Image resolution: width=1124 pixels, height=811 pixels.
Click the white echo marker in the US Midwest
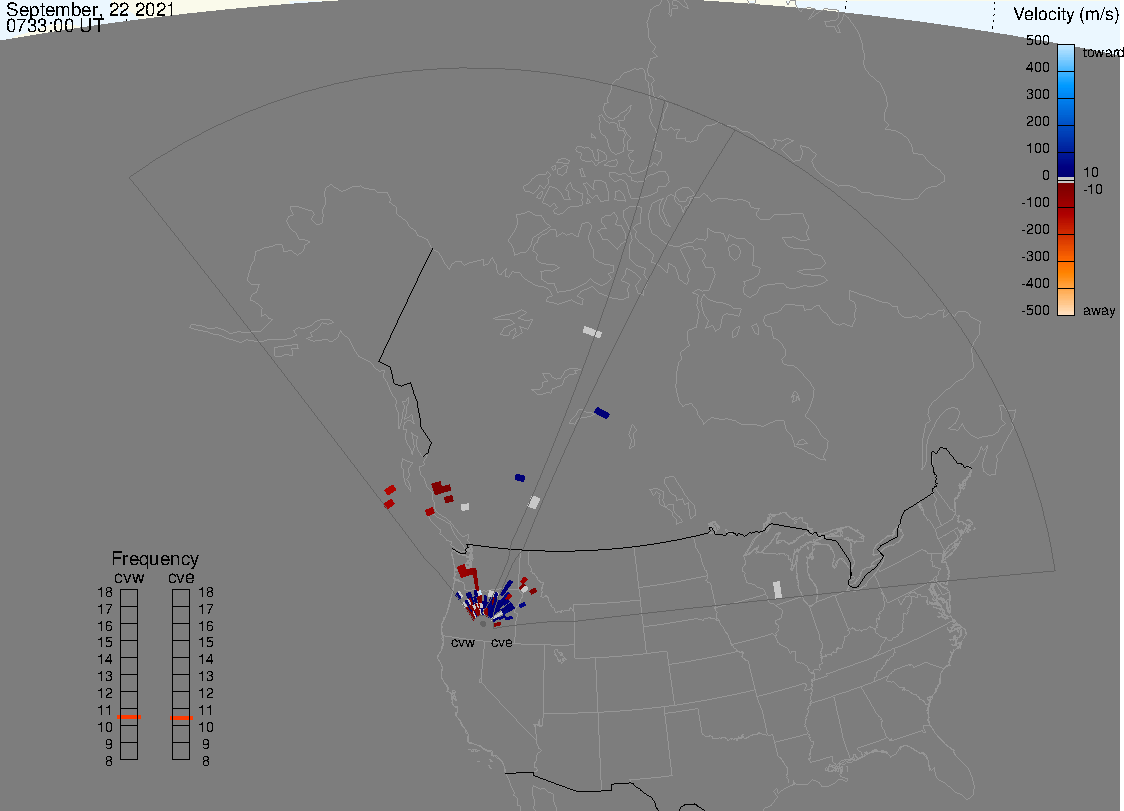tap(778, 589)
